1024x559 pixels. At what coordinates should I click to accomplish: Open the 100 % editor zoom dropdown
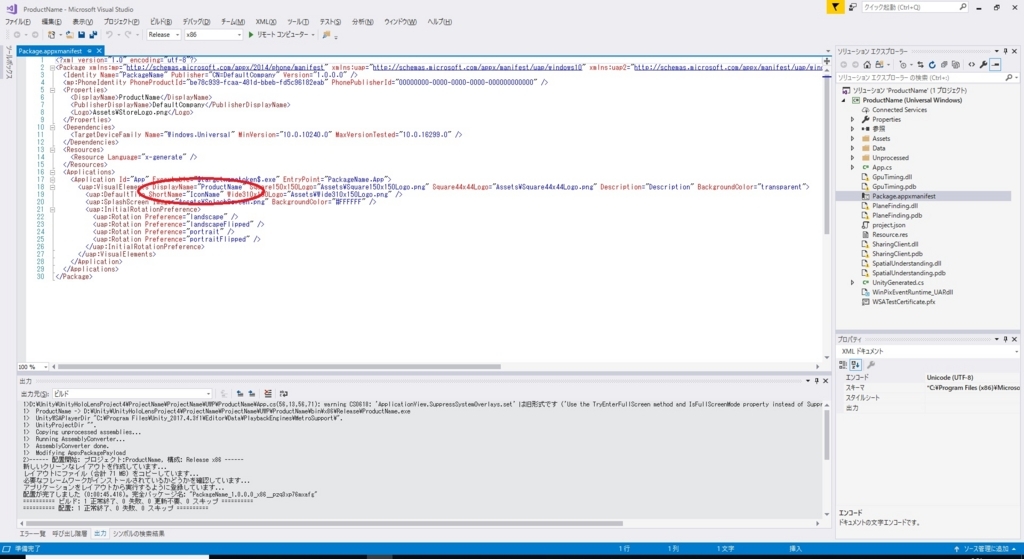tap(33, 367)
